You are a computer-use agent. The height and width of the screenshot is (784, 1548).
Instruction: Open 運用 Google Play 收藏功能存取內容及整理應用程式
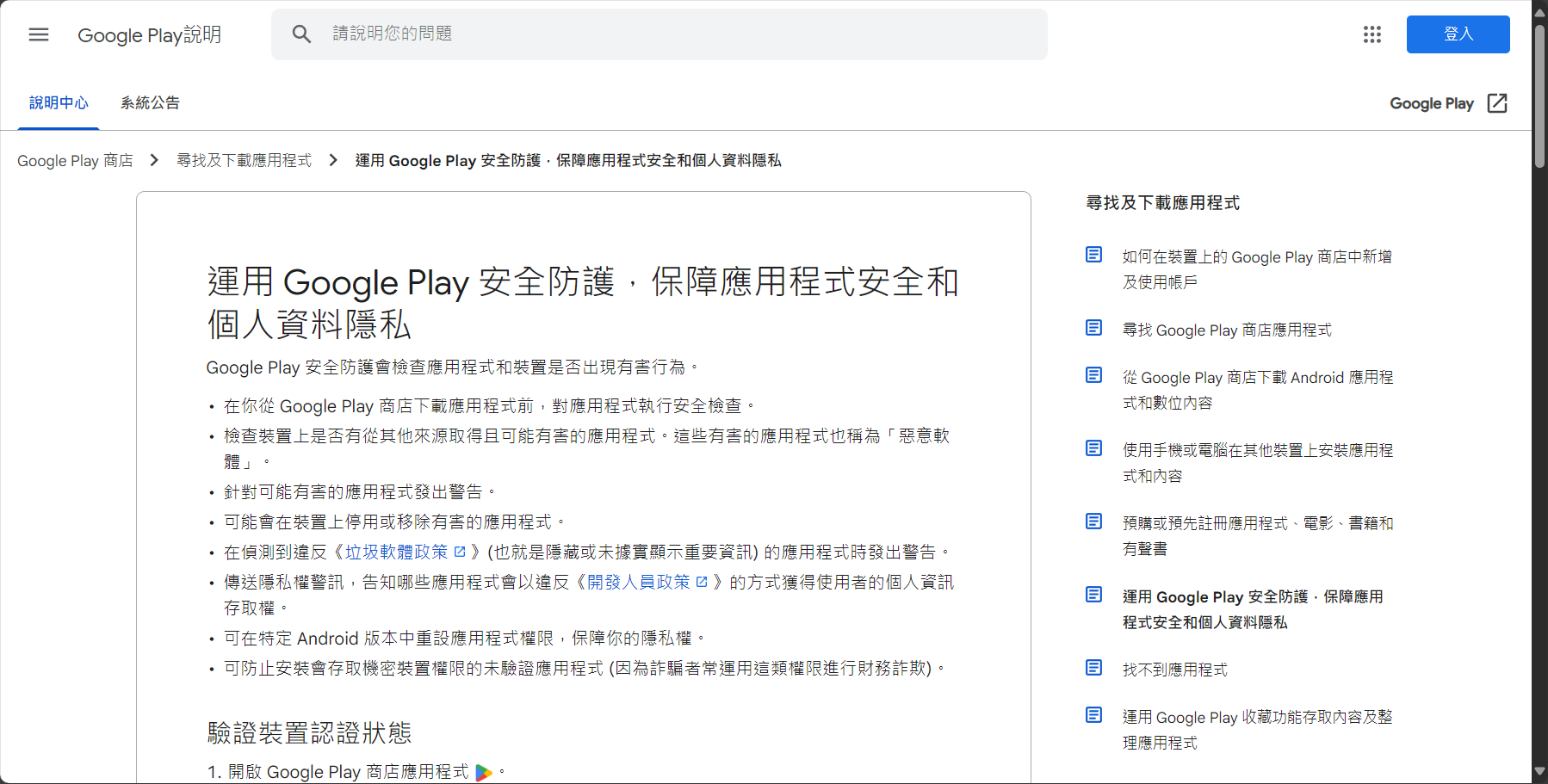1257,730
